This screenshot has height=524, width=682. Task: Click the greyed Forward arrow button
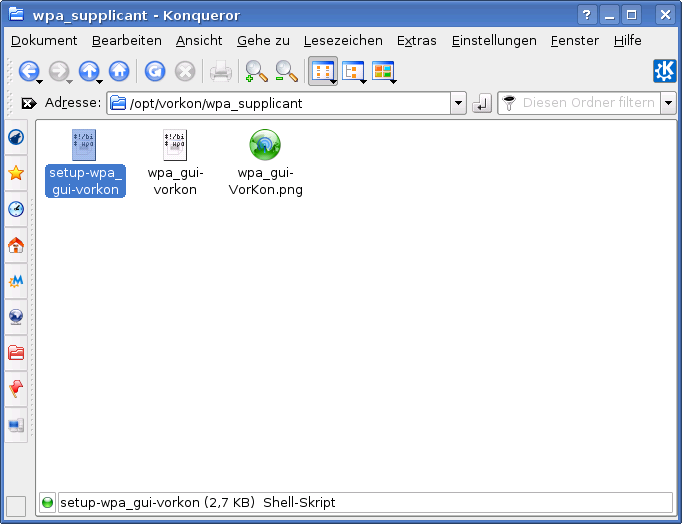(58, 71)
